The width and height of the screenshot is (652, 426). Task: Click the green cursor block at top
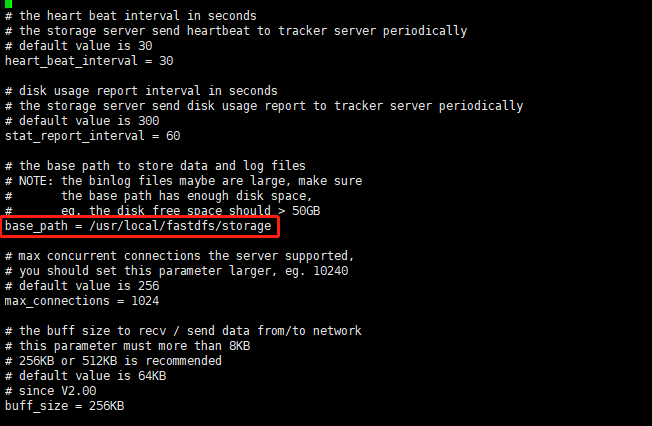[8, 4]
